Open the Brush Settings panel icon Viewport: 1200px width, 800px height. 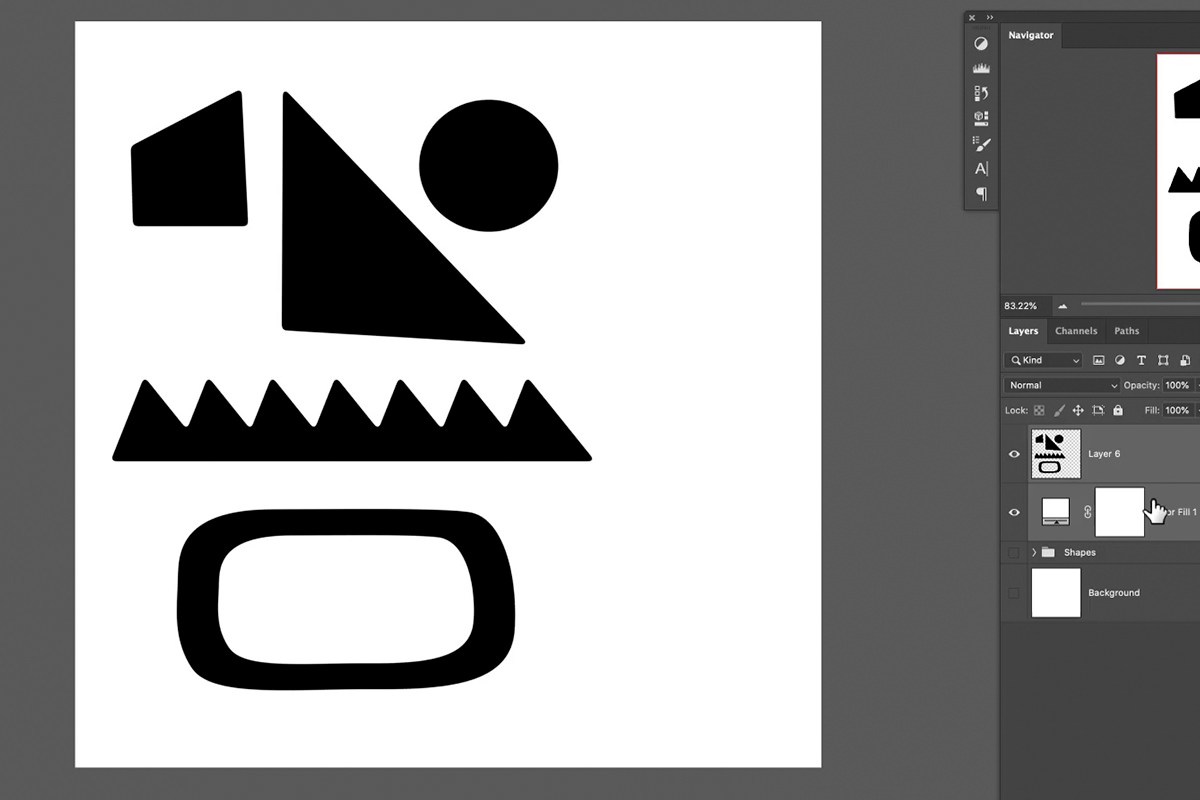[981, 144]
